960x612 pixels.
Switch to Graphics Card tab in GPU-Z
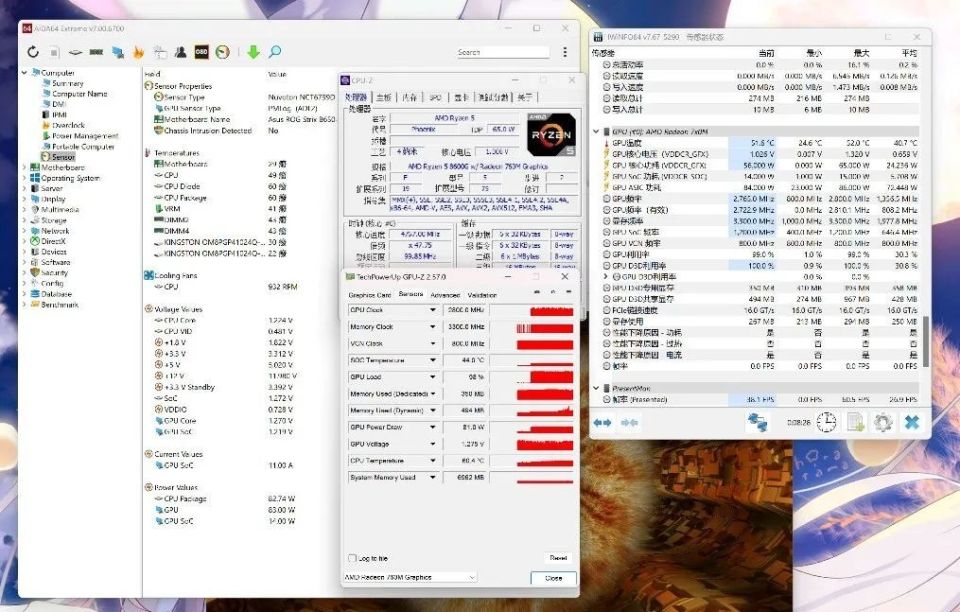point(369,295)
